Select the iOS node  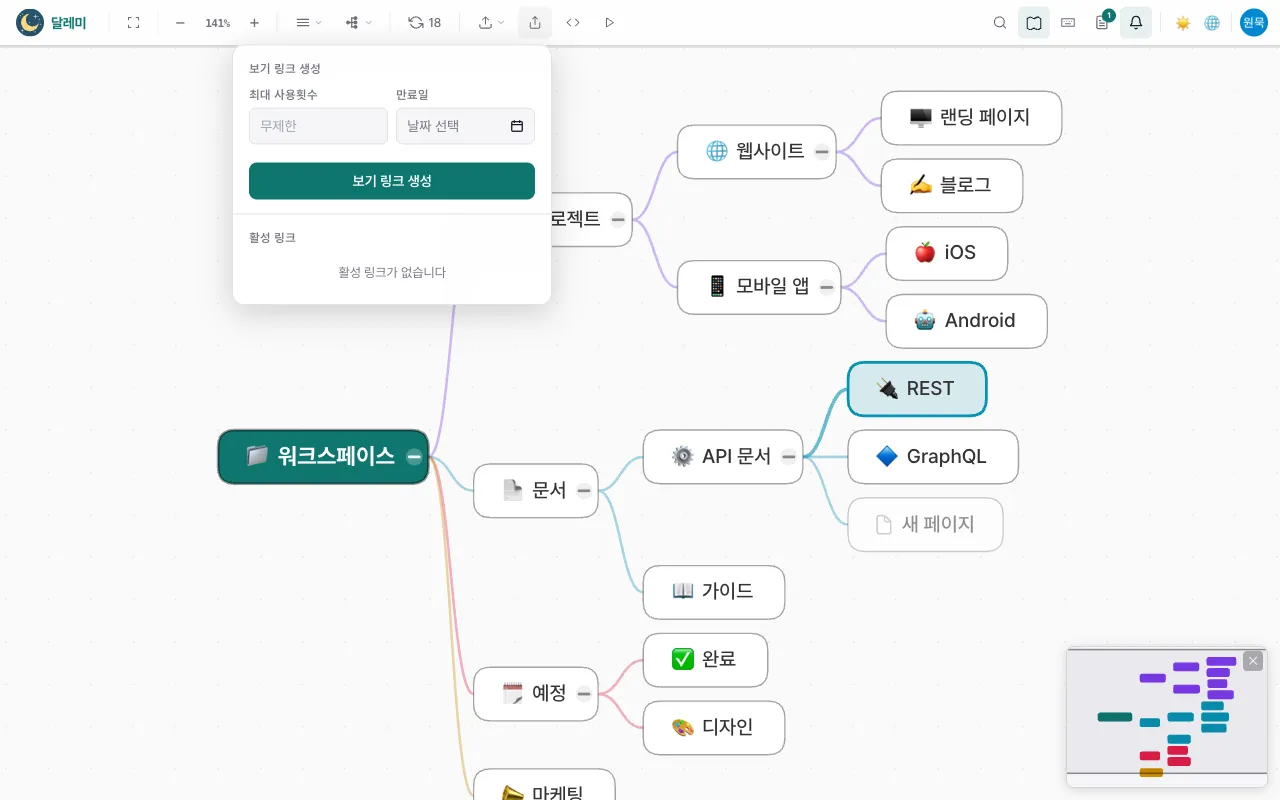coord(947,254)
